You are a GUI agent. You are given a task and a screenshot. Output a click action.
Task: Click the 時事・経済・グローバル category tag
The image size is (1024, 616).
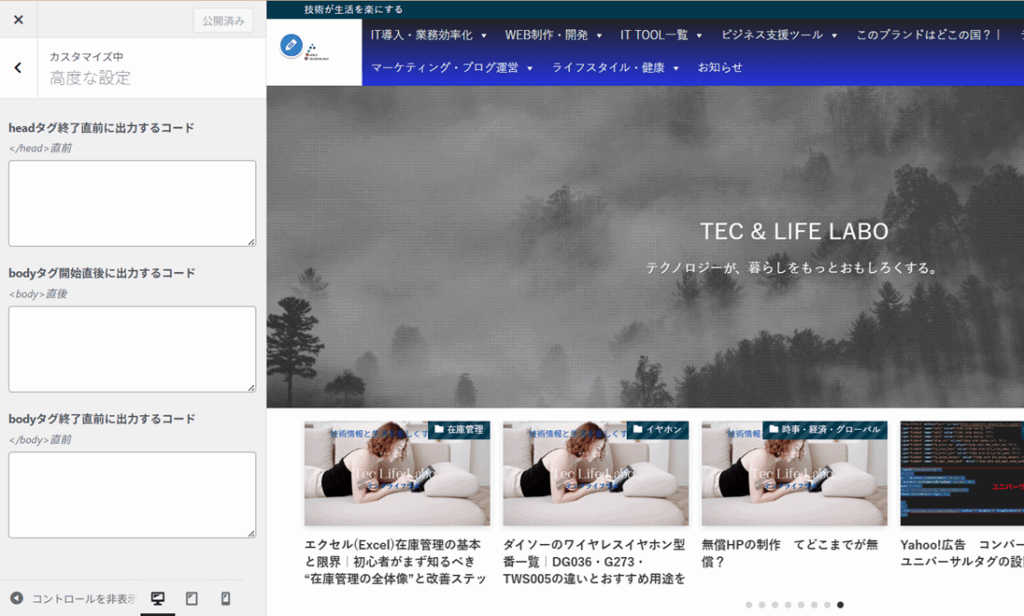click(x=824, y=430)
